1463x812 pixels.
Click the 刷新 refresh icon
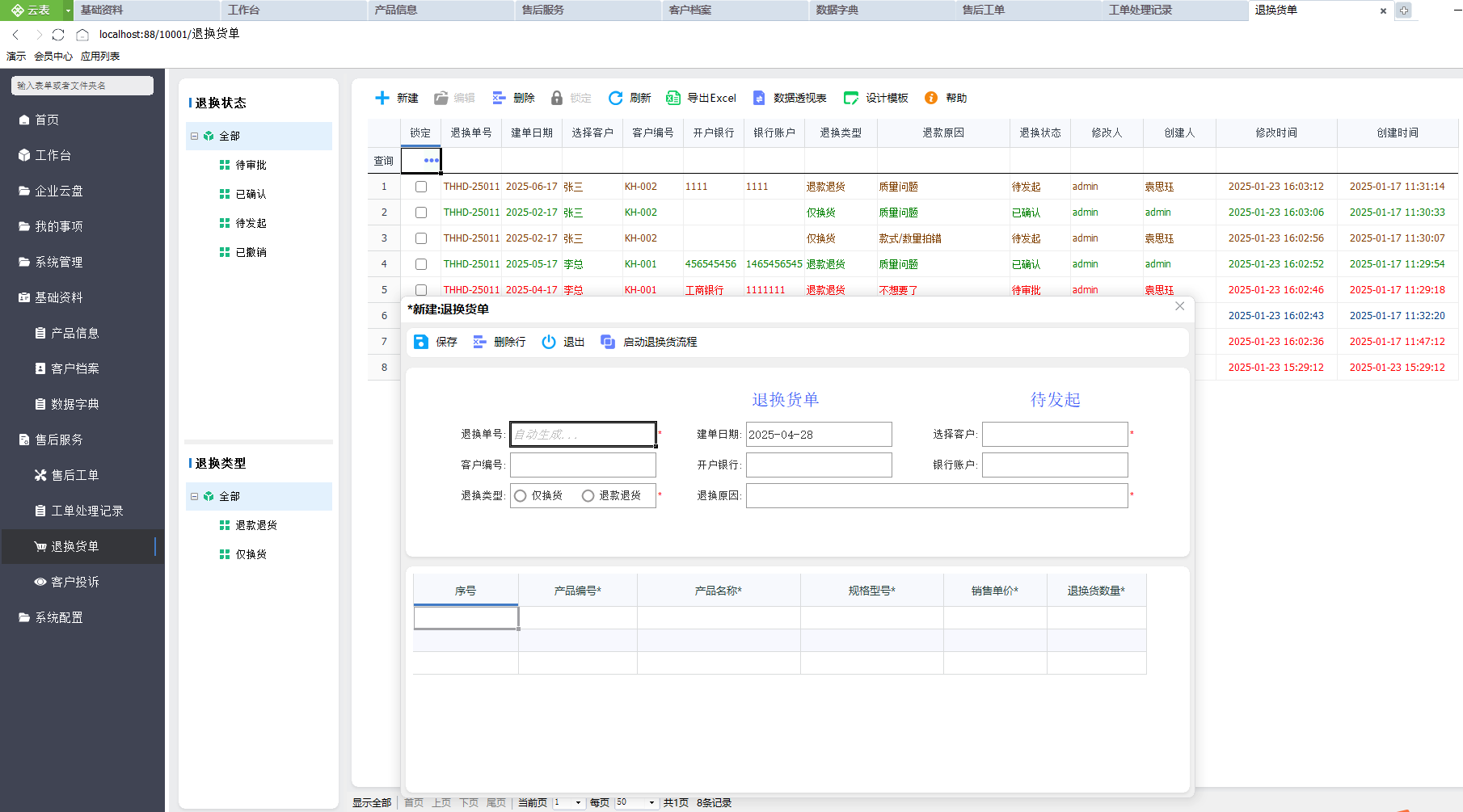point(615,98)
